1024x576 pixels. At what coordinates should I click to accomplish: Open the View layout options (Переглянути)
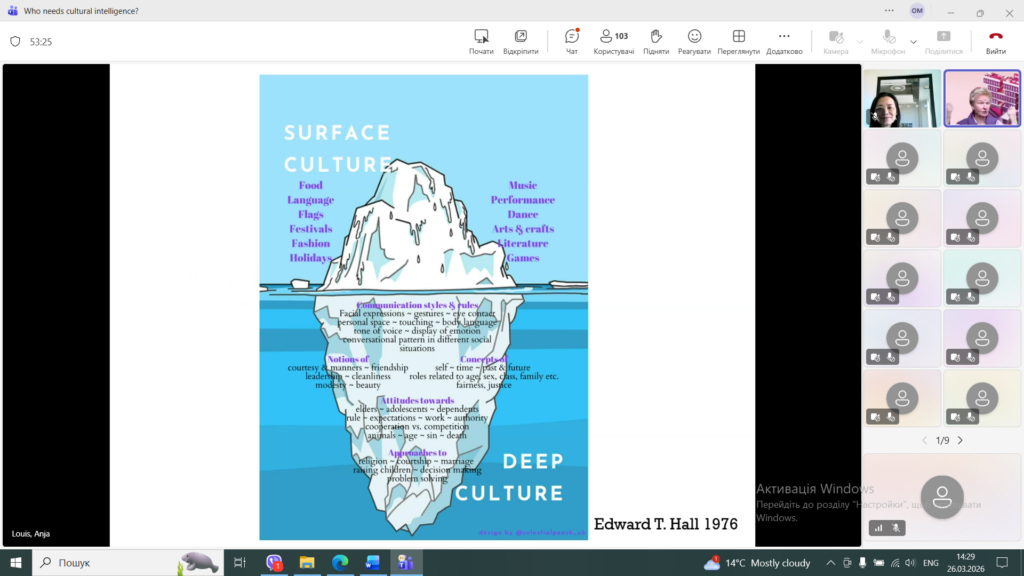[x=738, y=41]
